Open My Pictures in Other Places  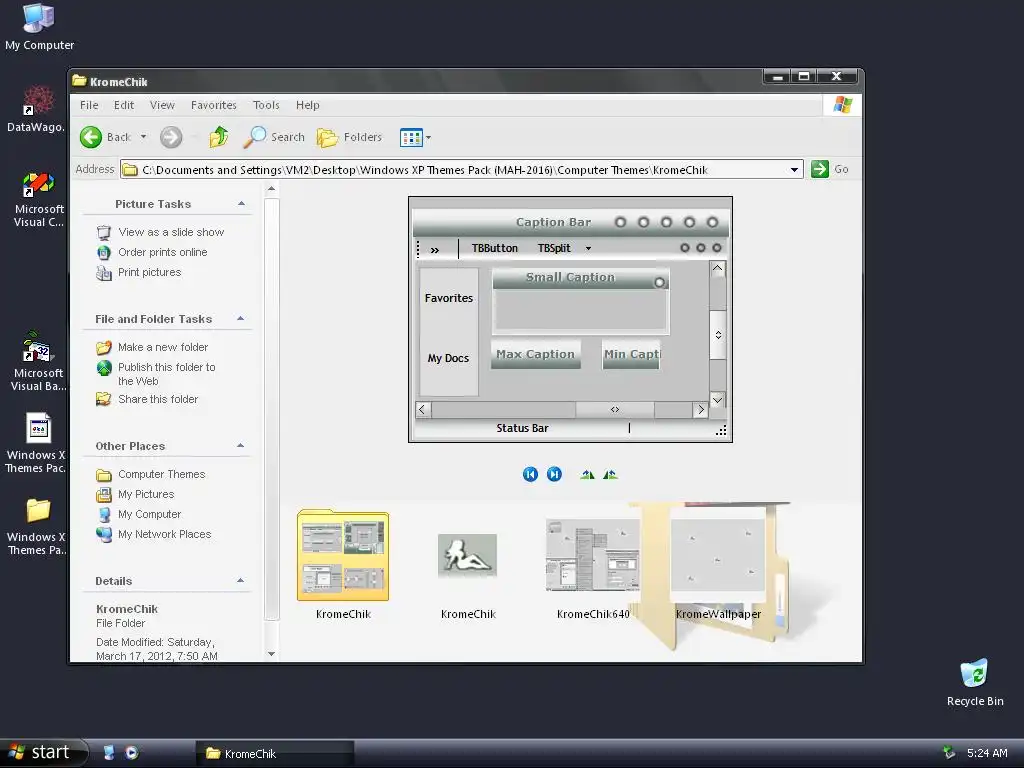[146, 494]
